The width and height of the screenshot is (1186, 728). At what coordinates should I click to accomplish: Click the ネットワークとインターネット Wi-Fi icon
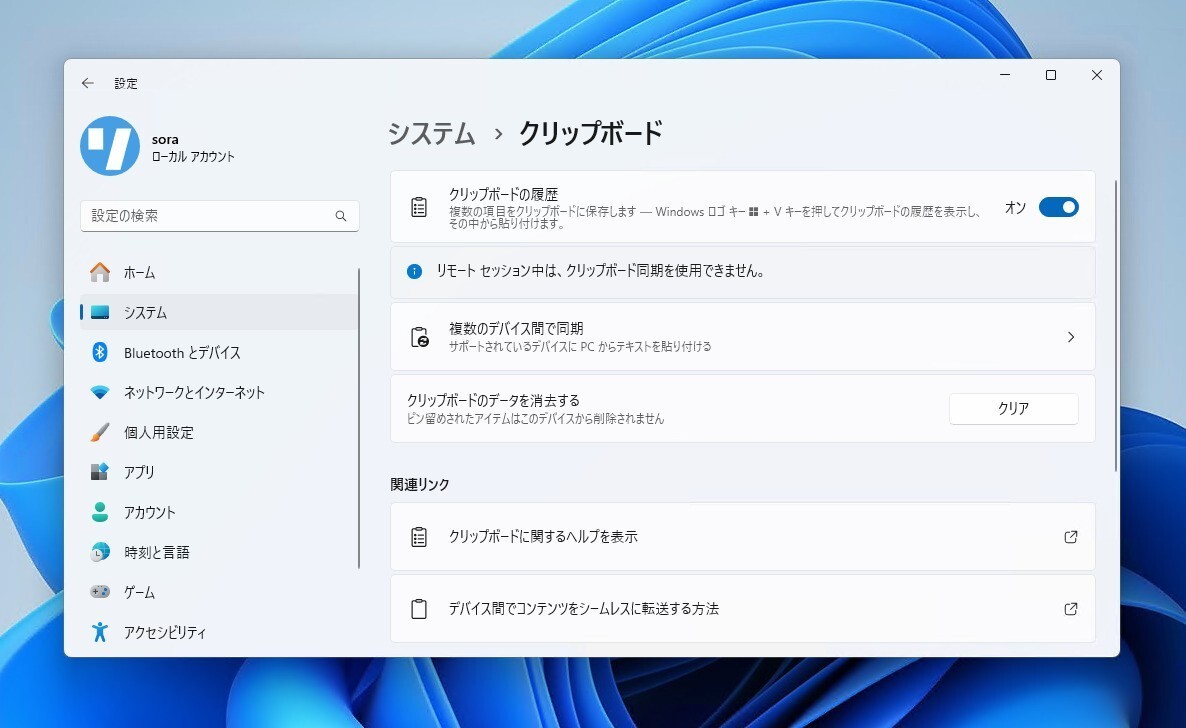pos(100,393)
